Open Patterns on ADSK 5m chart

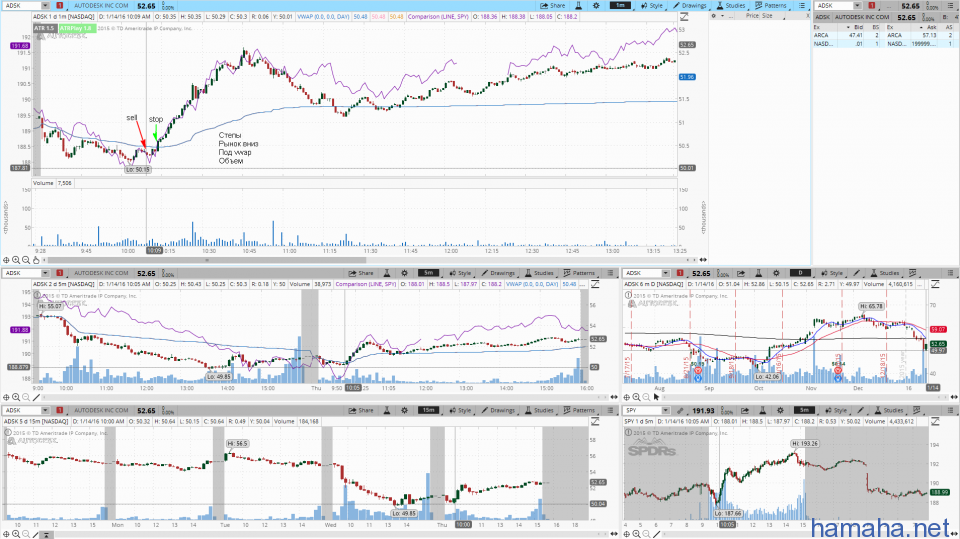[579, 273]
